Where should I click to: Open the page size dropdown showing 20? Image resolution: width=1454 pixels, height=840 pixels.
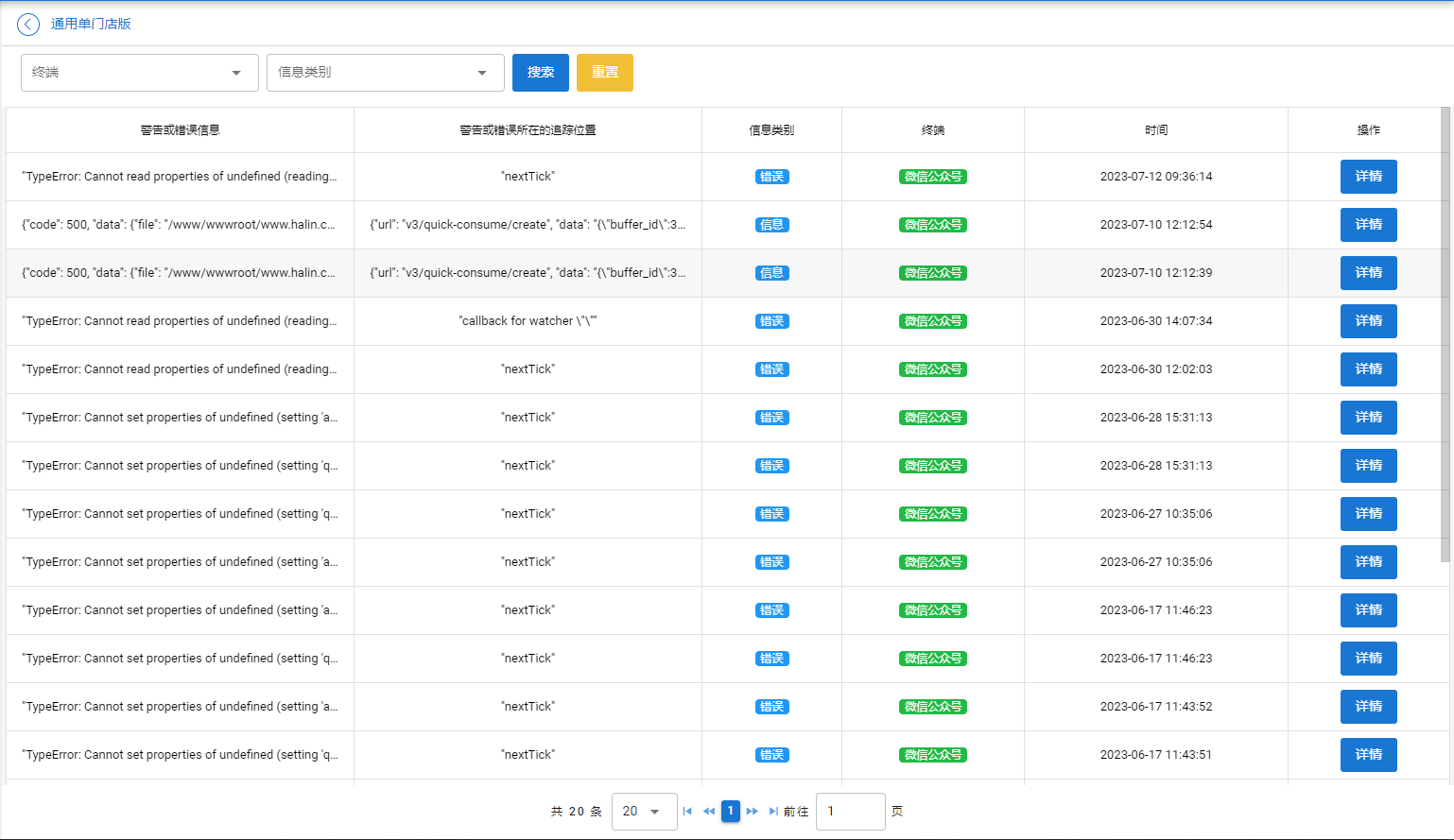pyautogui.click(x=645, y=812)
